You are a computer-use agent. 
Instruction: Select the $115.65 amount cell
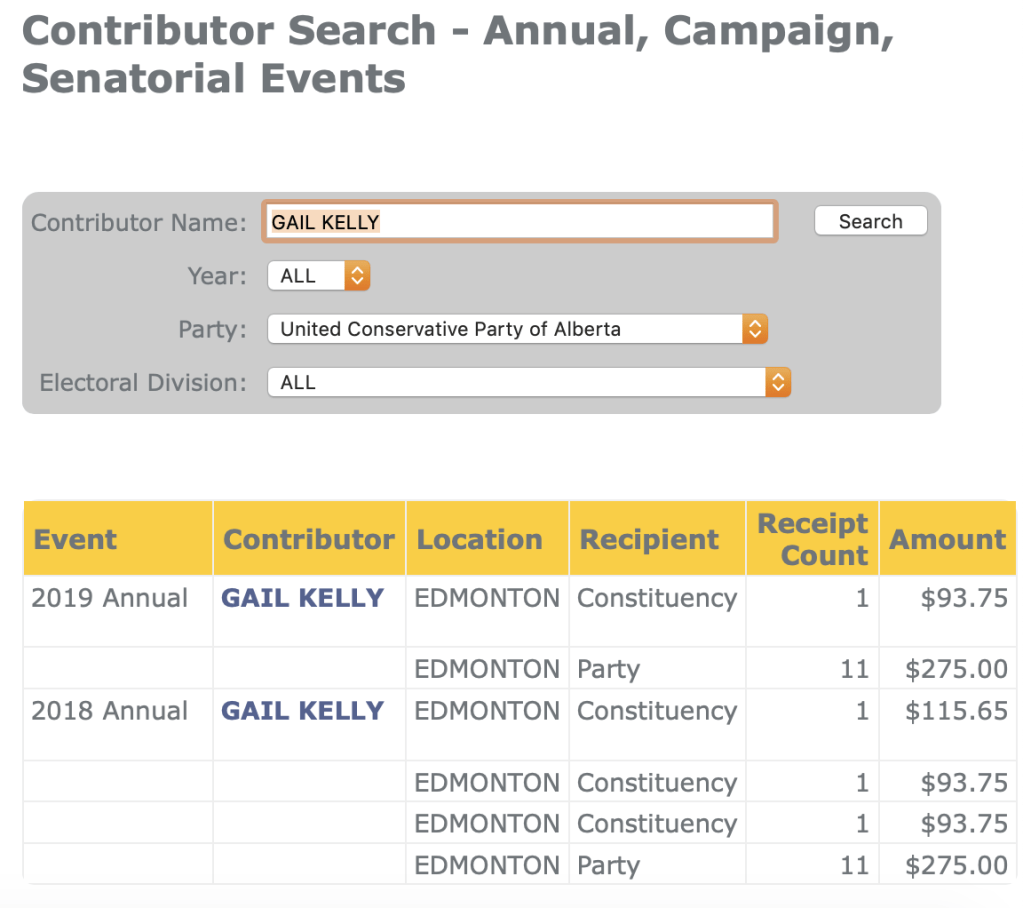click(956, 711)
